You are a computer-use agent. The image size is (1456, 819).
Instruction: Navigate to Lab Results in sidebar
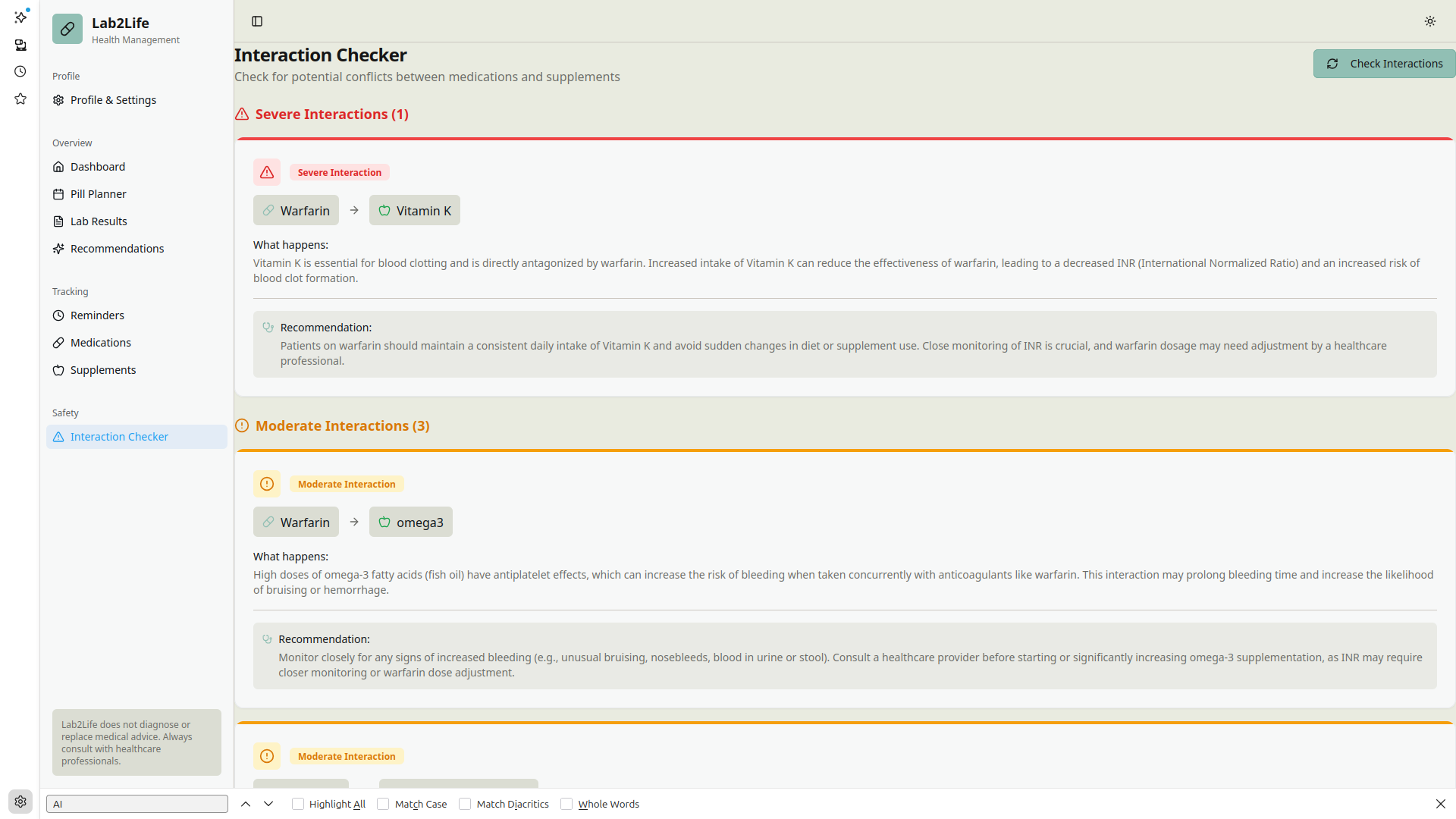(x=99, y=221)
